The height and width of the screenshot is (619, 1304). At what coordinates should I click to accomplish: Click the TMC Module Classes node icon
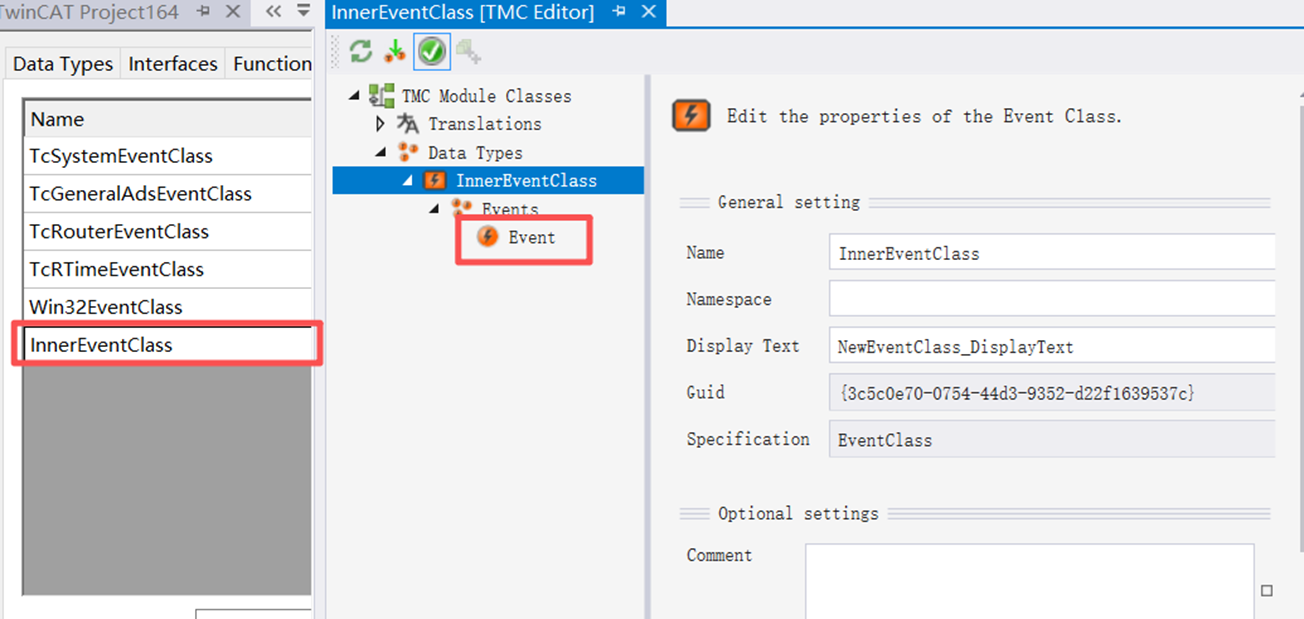[x=381, y=96]
